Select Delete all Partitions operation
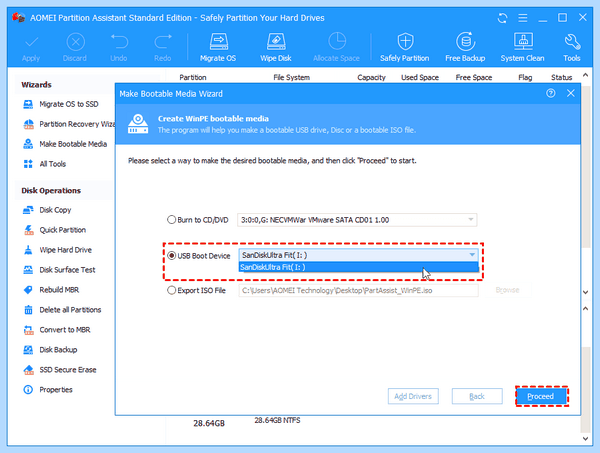Image resolution: width=600 pixels, height=453 pixels. pyautogui.click(x=62, y=310)
